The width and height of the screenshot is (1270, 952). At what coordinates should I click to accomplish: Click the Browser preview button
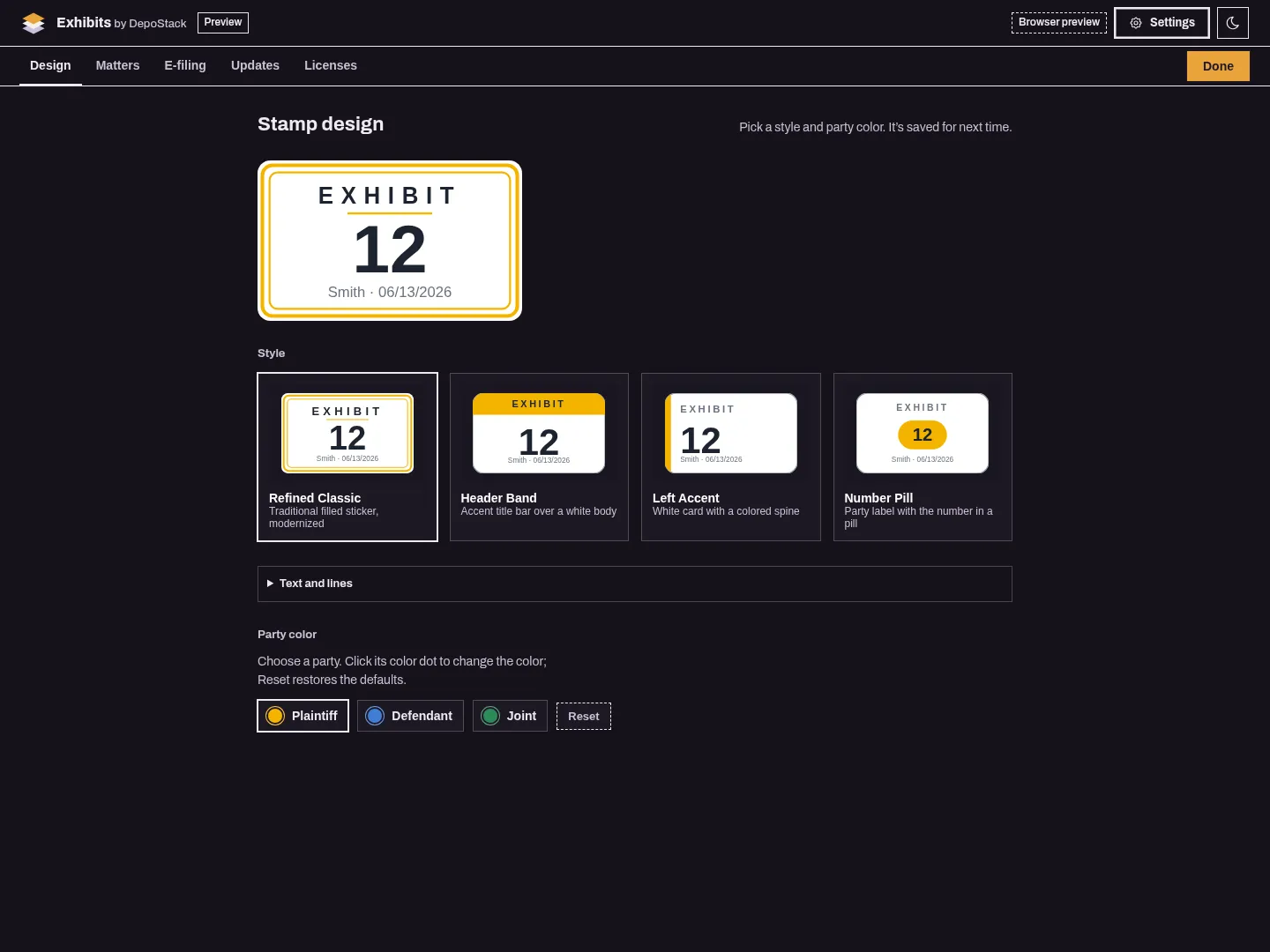[1058, 23]
